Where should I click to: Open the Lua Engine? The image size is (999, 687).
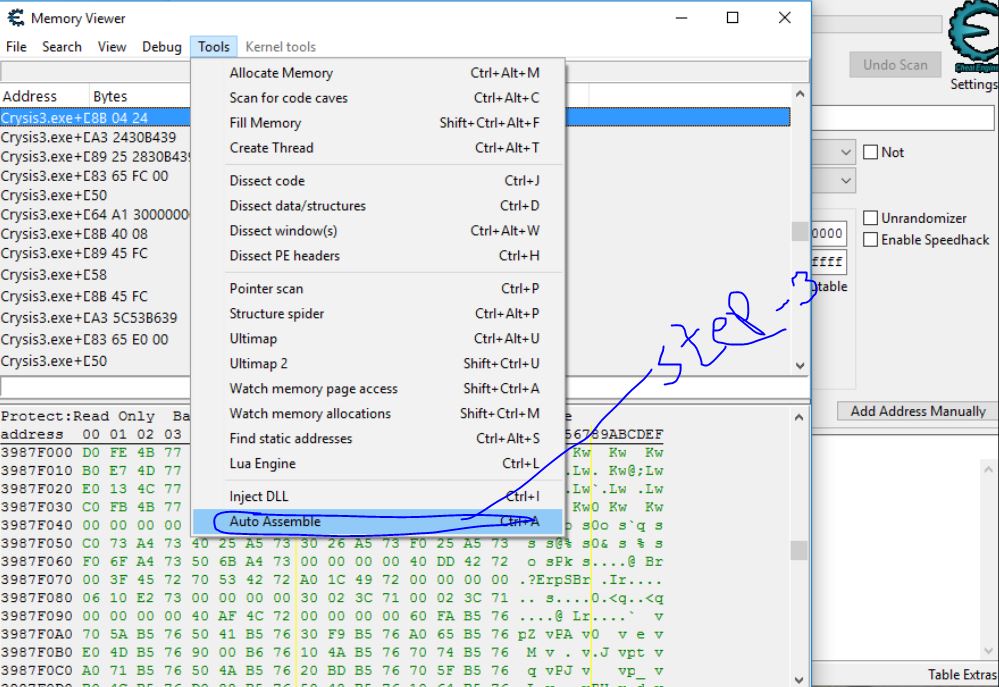point(378,463)
